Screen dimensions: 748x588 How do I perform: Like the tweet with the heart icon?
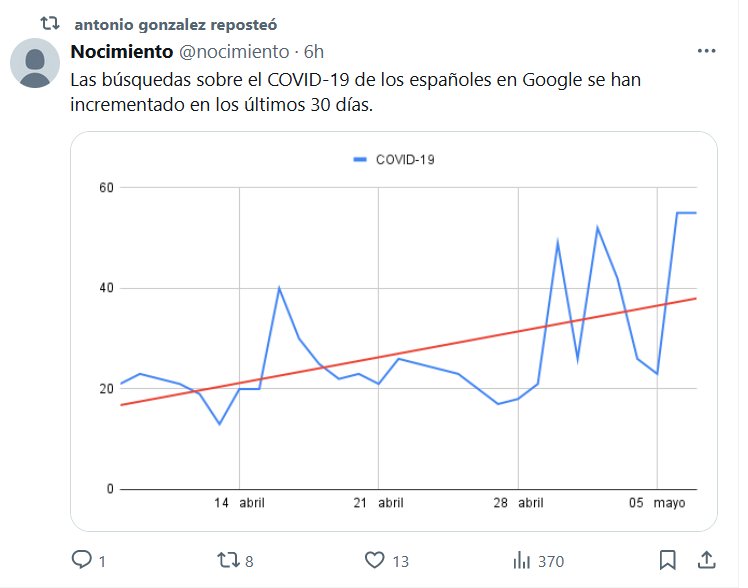pyautogui.click(x=375, y=560)
